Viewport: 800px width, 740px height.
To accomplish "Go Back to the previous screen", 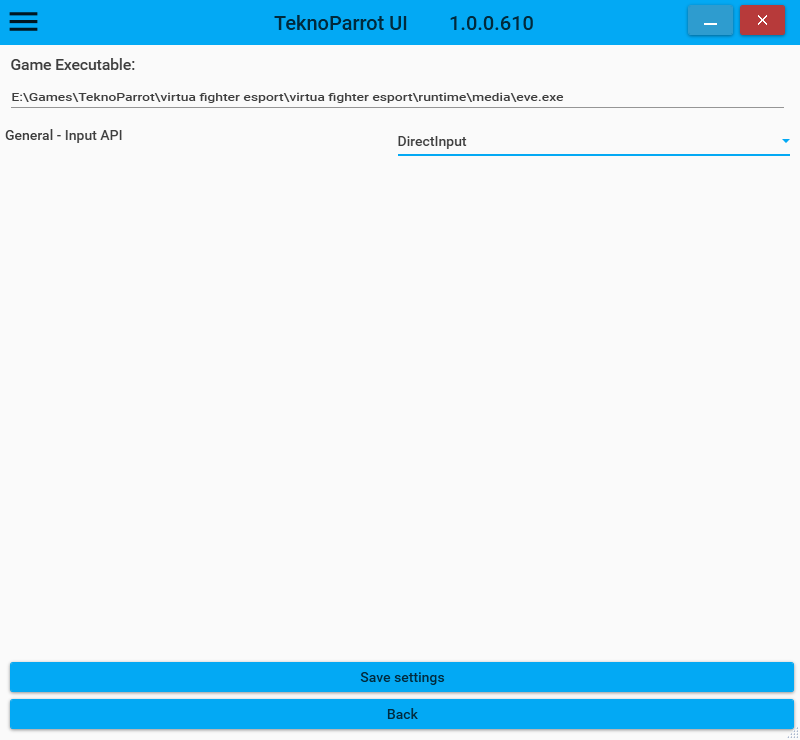I will (x=402, y=714).
